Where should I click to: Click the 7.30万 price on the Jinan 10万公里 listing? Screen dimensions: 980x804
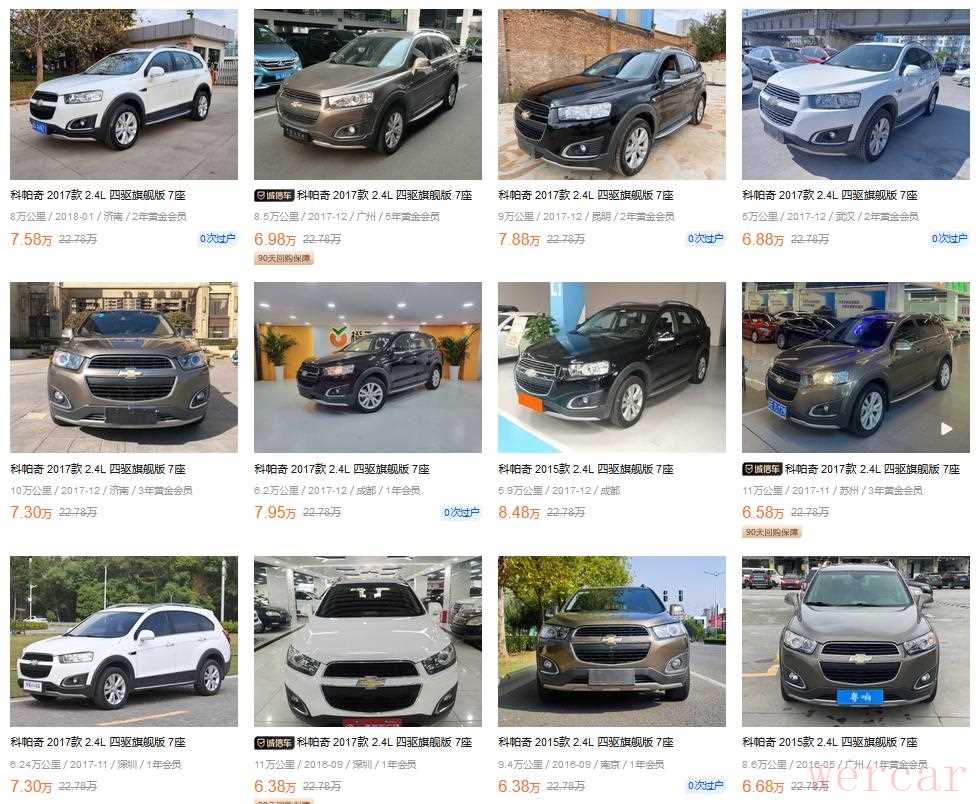(31, 513)
